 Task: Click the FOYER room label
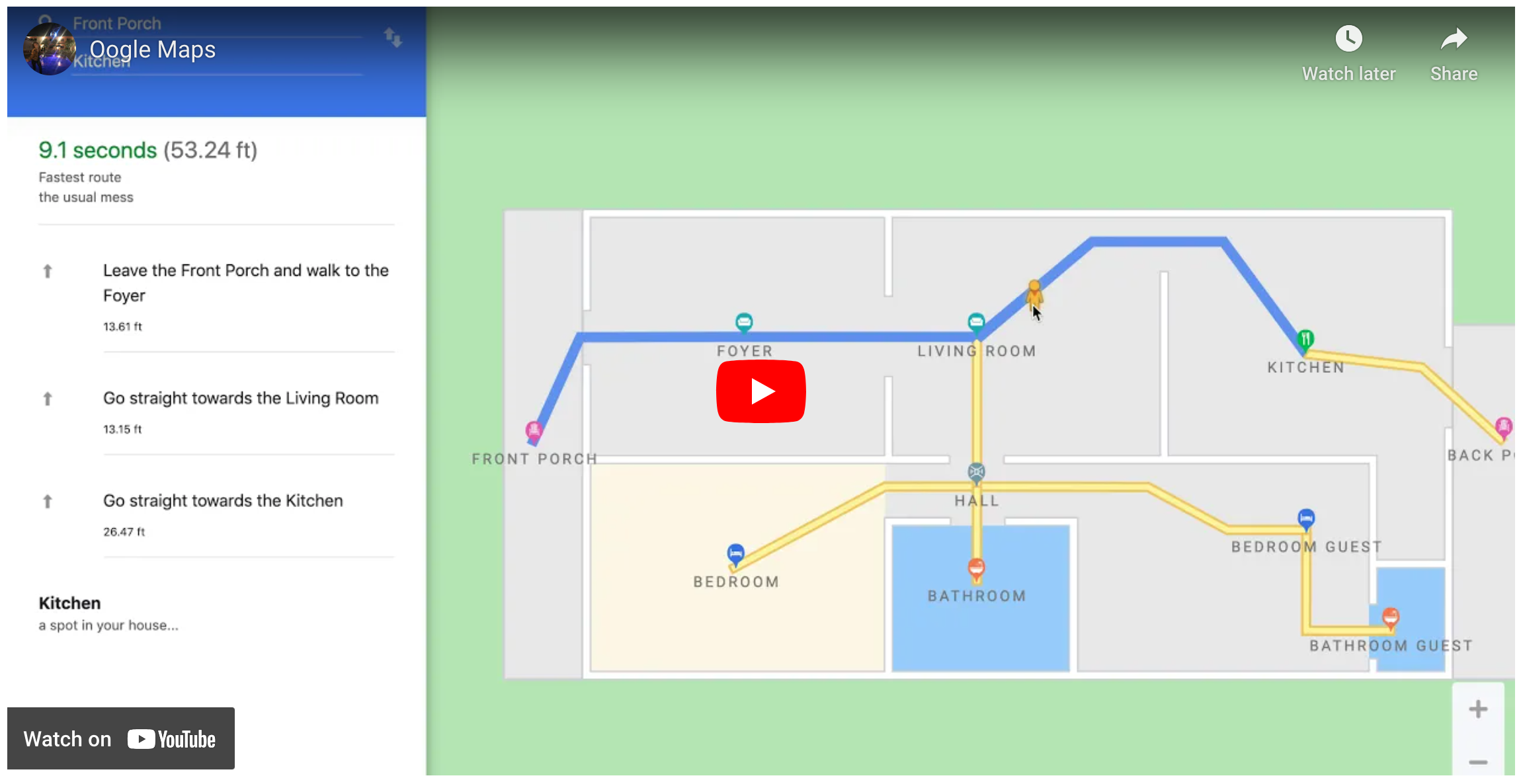coord(745,351)
